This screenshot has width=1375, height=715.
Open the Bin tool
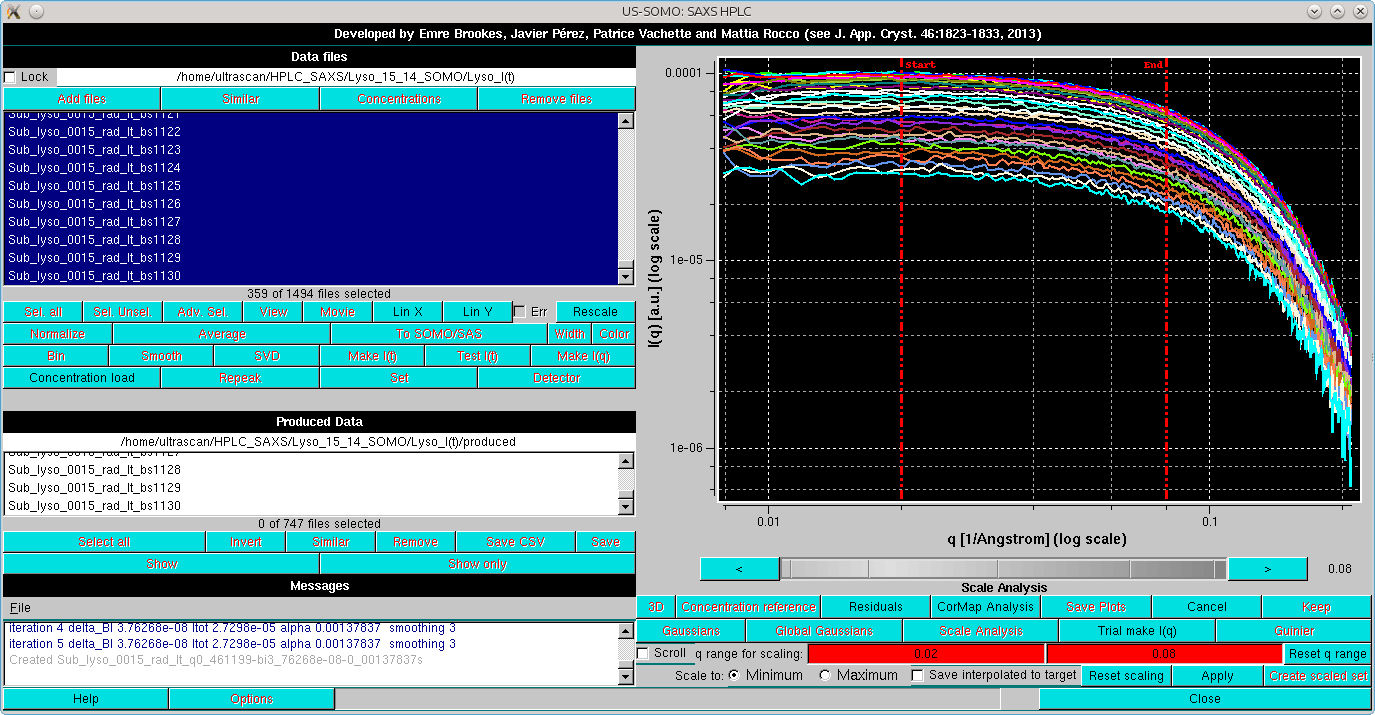pos(55,355)
